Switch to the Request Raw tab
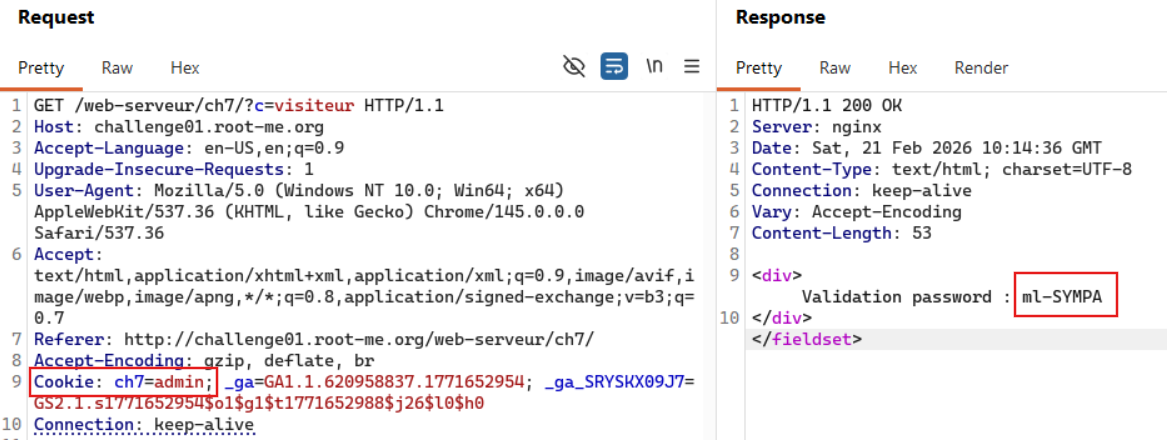Screen dimensions: 1167x440 point(117,68)
